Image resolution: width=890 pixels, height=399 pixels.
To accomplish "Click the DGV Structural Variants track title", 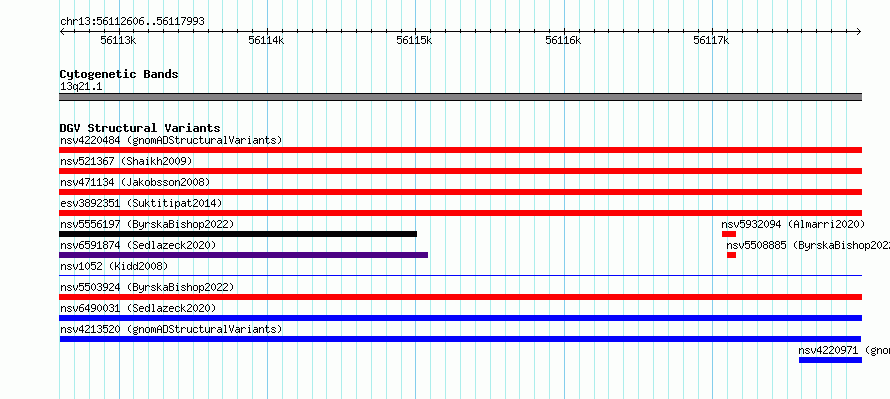I will click(x=140, y=128).
